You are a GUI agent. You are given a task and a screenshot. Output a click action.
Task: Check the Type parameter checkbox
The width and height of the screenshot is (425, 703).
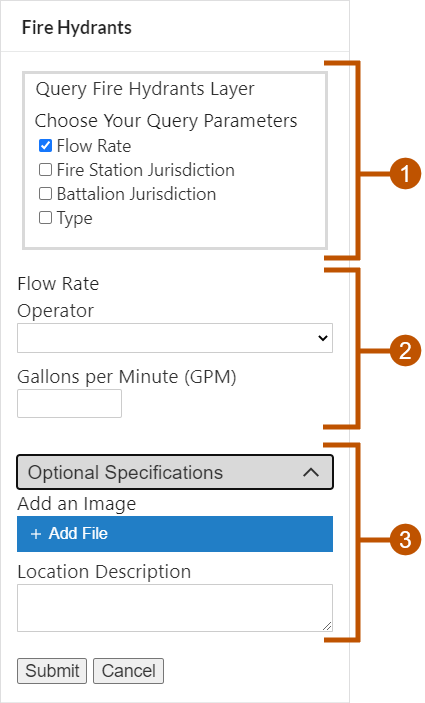point(45,218)
